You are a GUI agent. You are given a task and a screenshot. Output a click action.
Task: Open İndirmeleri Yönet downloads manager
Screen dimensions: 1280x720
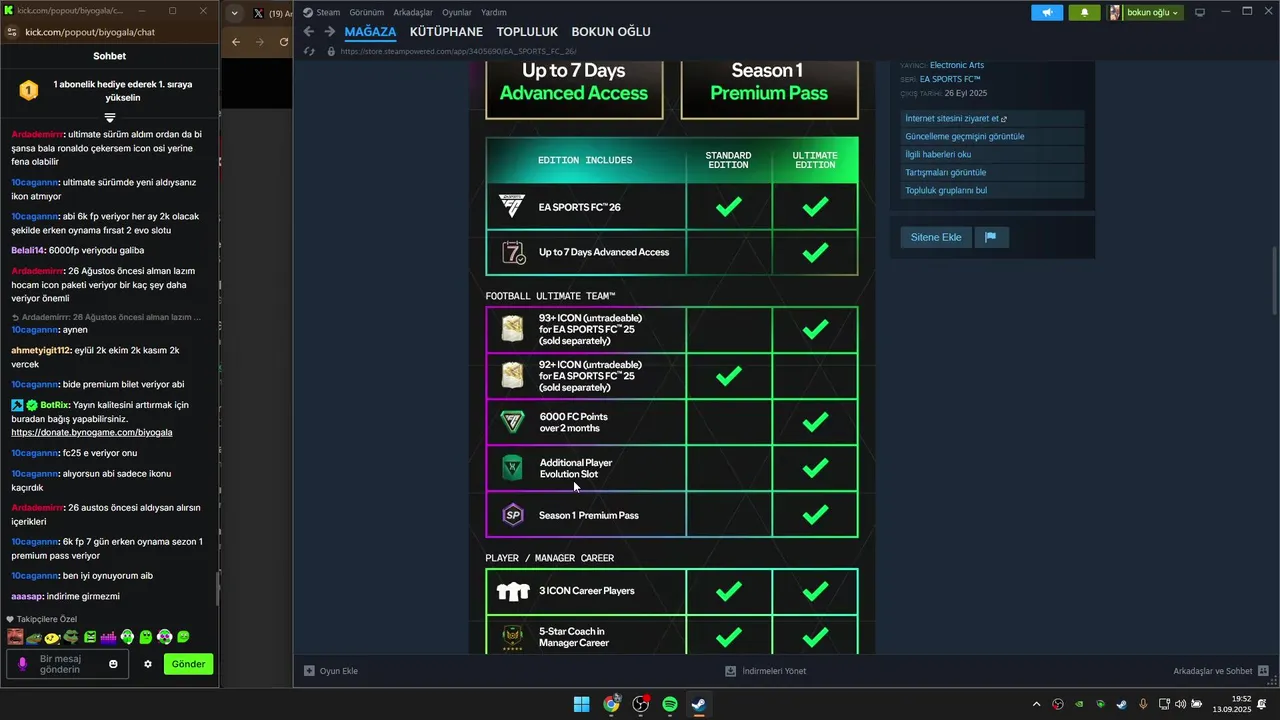click(x=766, y=671)
